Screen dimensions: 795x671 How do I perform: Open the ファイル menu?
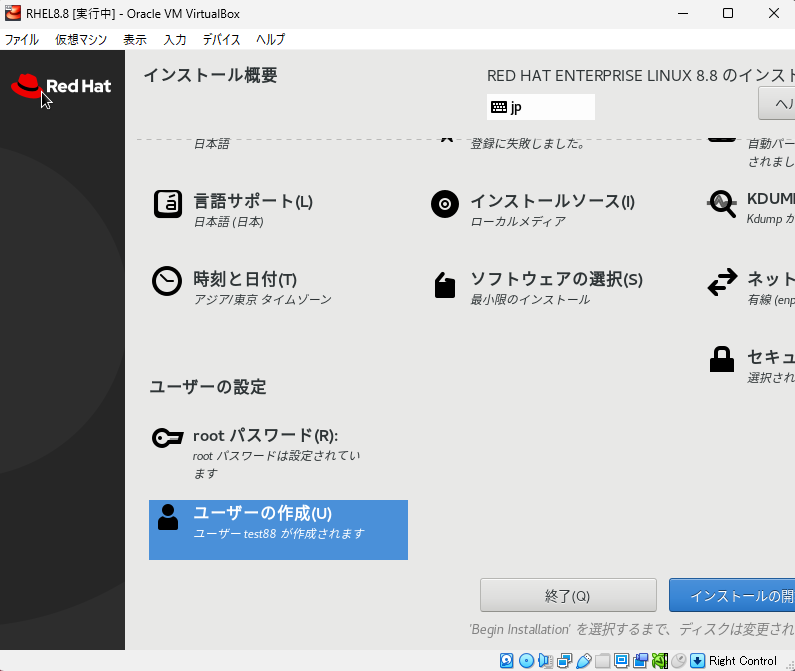click(21, 40)
